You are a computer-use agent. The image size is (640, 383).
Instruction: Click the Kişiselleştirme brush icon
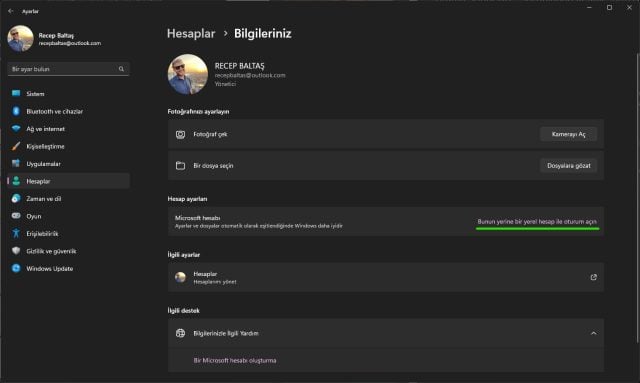[x=16, y=146]
